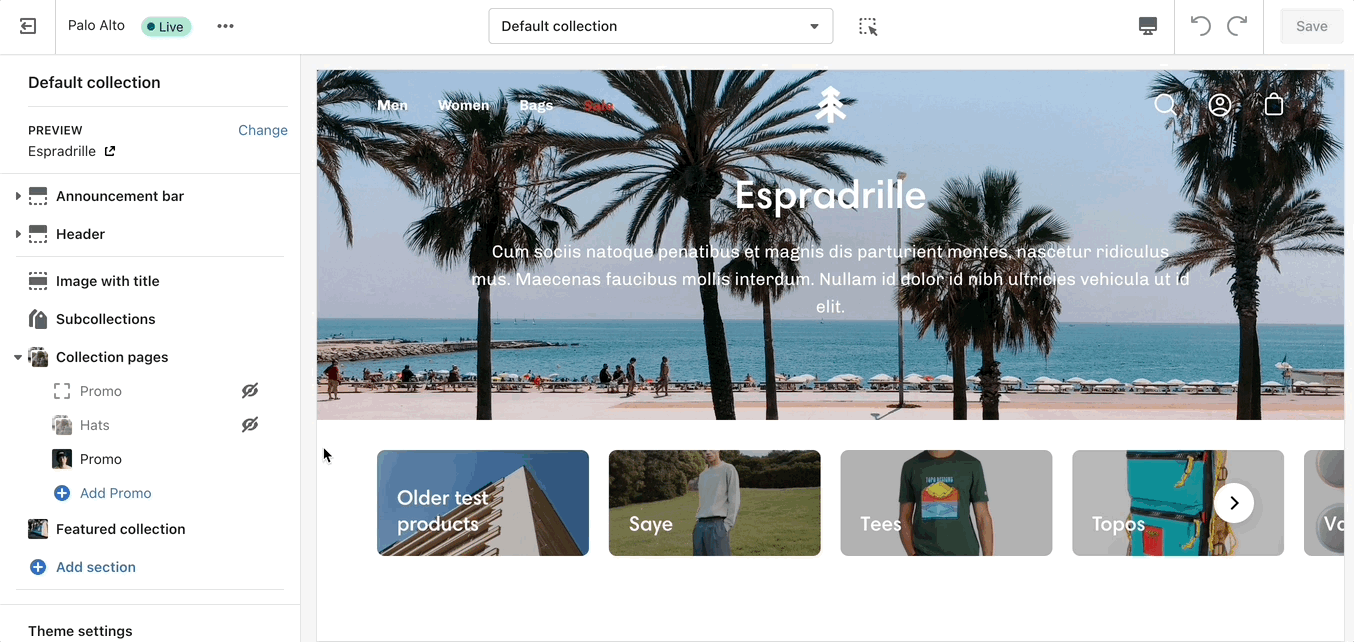Select the Women menu item in preview
Screen dimensions: 1354x642
pyautogui.click(x=463, y=105)
